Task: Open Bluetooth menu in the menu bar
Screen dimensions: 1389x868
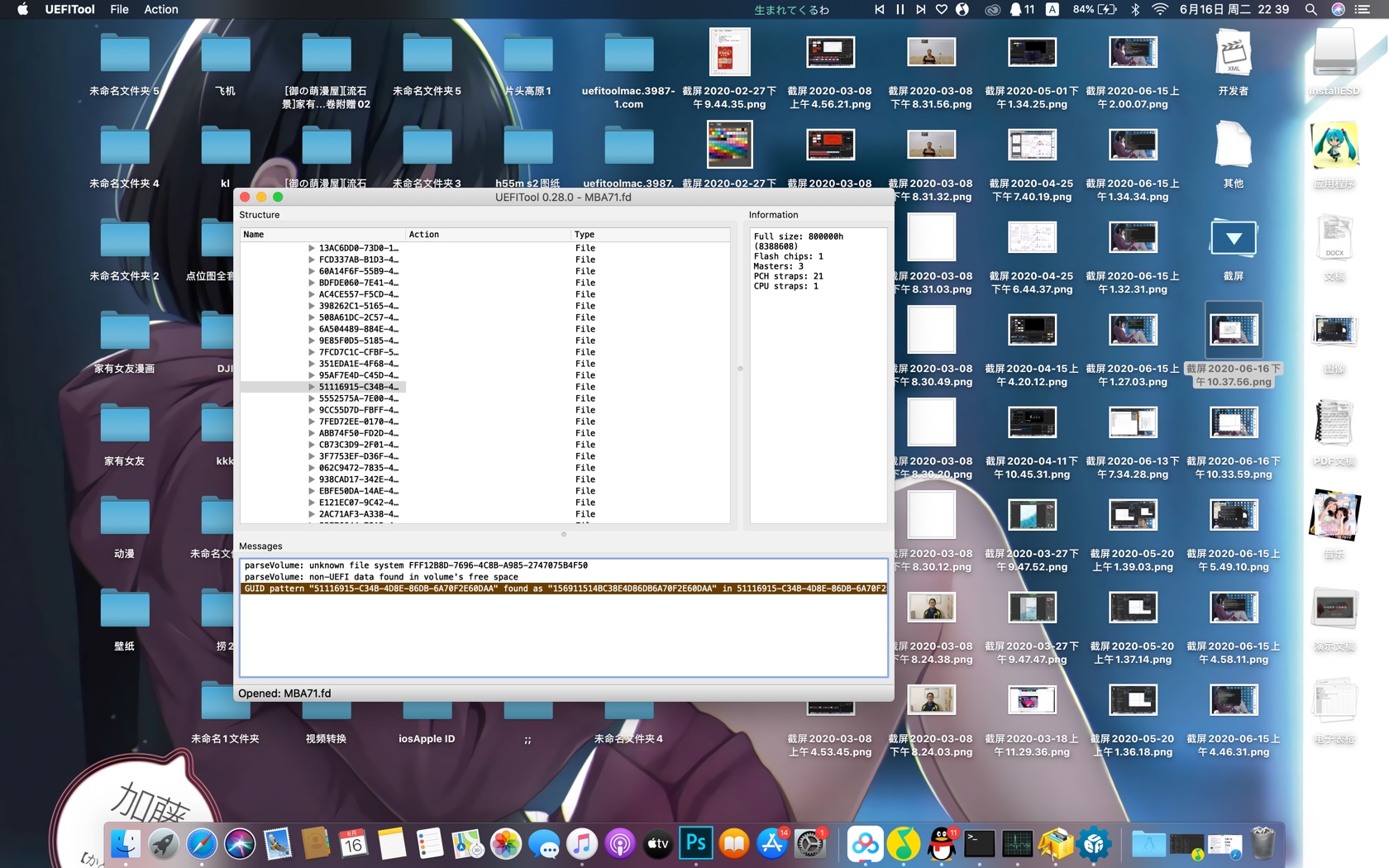Action: (1135, 9)
